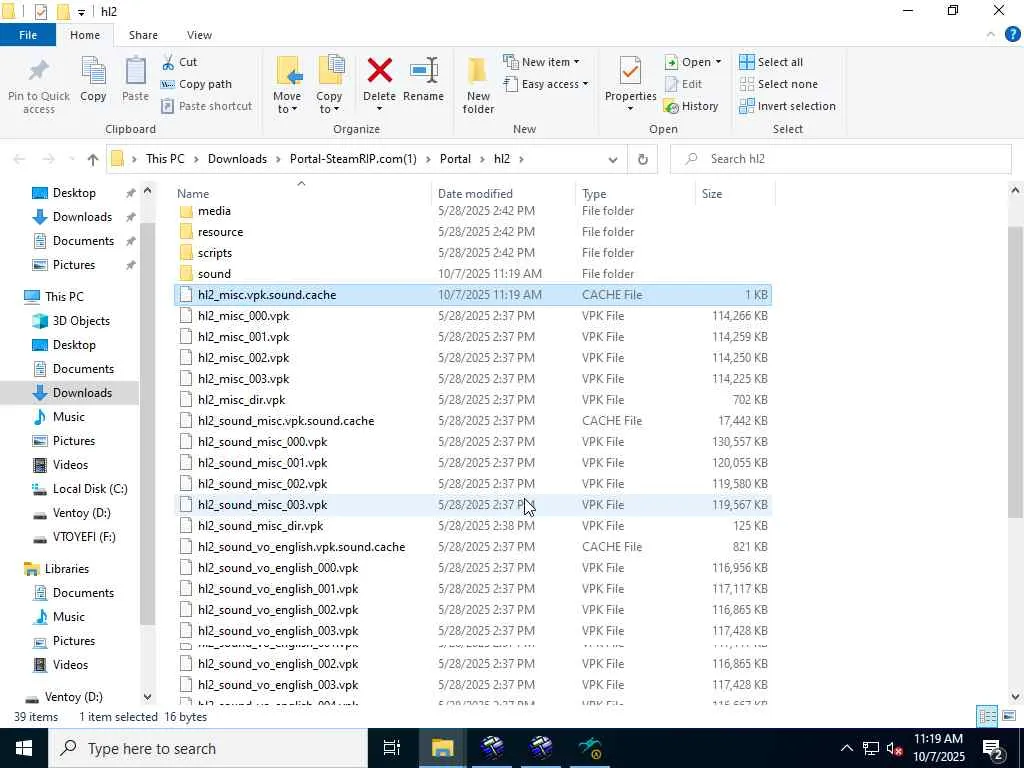Screen dimensions: 1024x768
Task: Open the Copy to menu
Action: click(329, 85)
